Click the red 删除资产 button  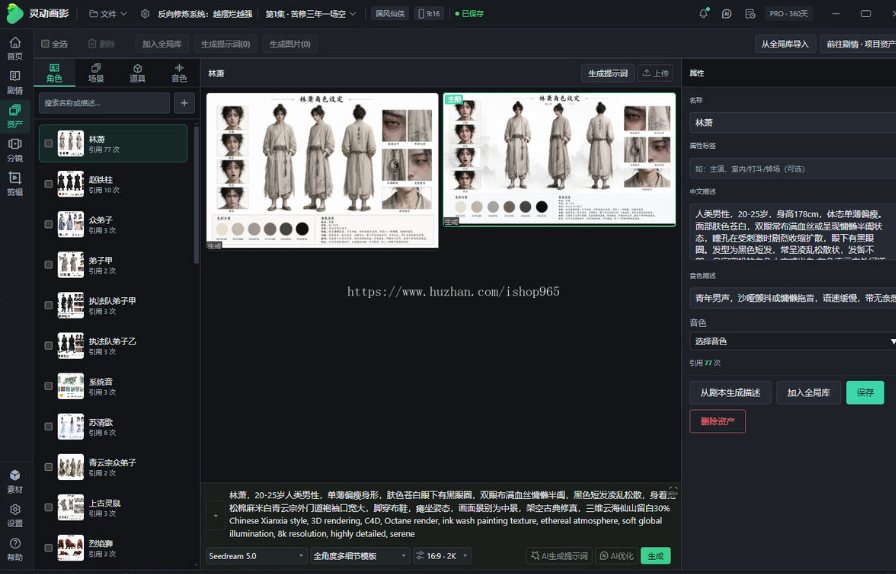pyautogui.click(x=717, y=421)
